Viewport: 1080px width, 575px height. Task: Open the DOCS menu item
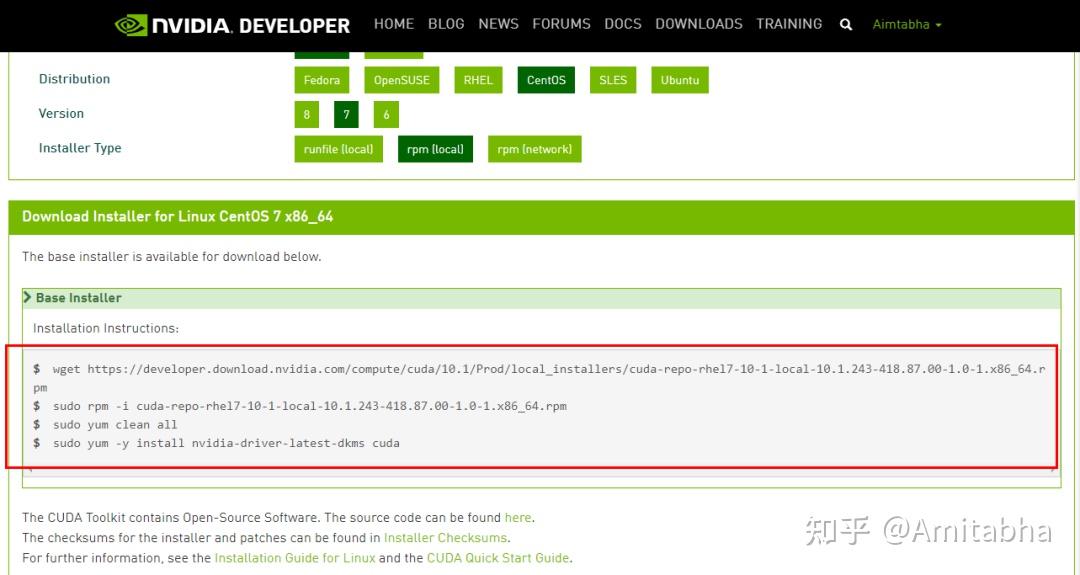pos(623,24)
